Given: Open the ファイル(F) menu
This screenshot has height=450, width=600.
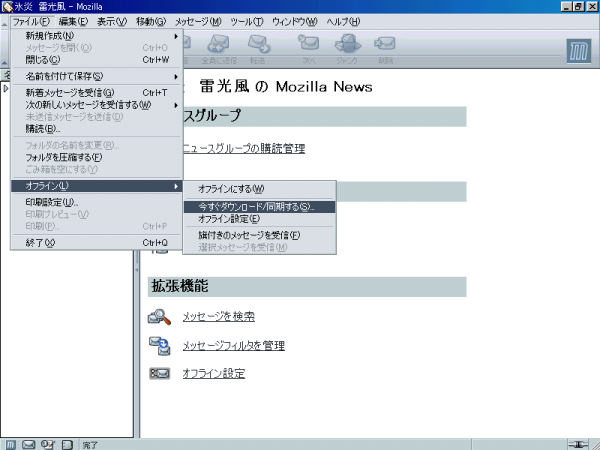Looking at the screenshot, I should (x=31, y=22).
